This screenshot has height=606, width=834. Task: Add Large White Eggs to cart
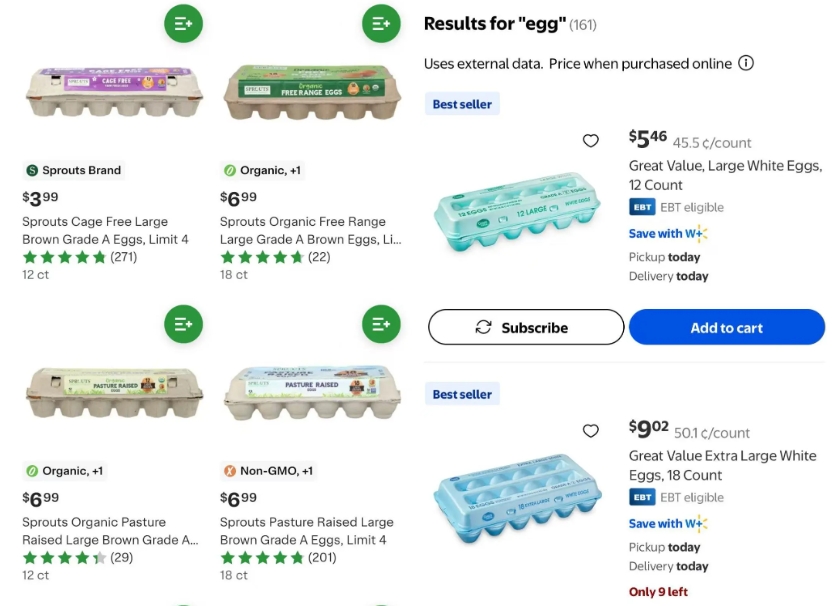[727, 327]
